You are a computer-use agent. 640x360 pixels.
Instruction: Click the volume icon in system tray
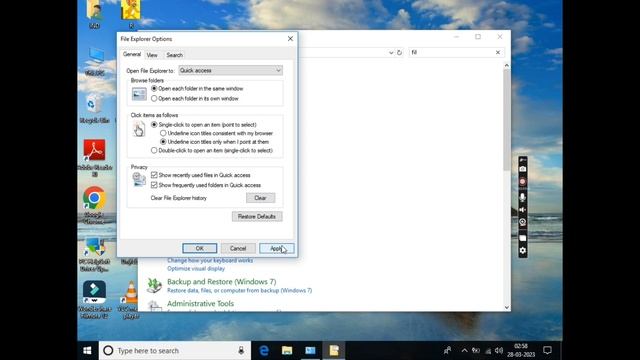click(499, 351)
